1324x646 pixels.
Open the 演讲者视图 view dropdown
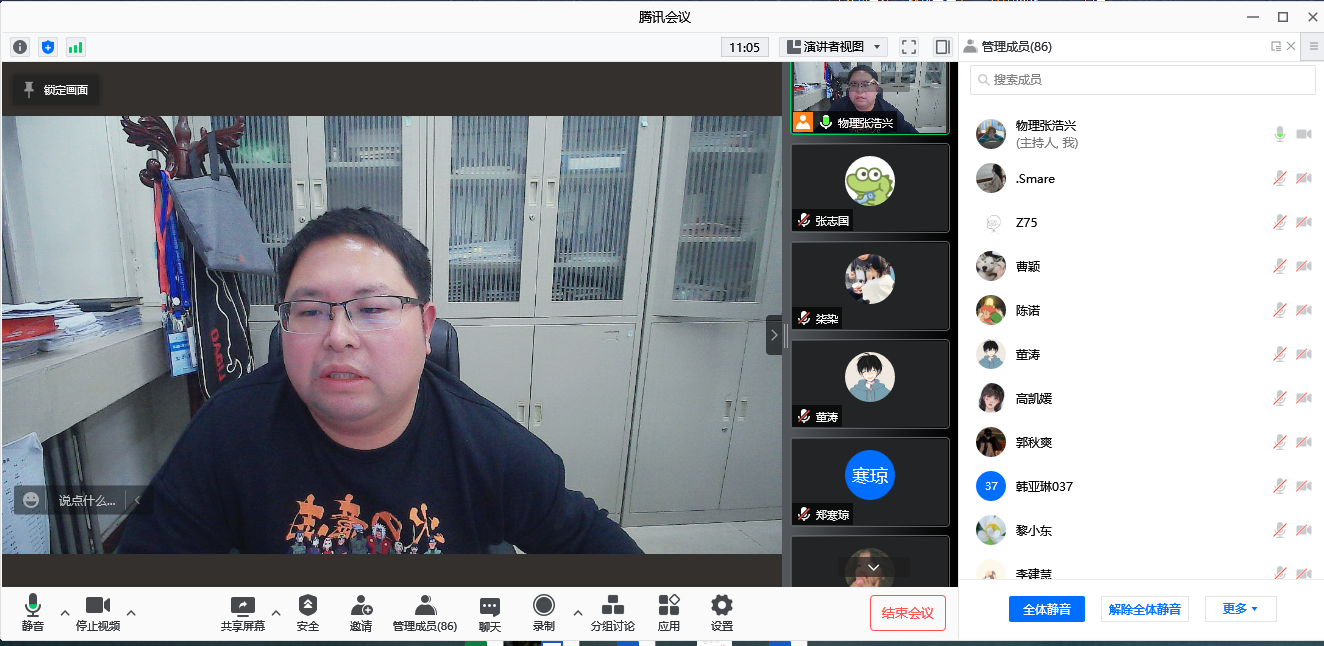833,47
